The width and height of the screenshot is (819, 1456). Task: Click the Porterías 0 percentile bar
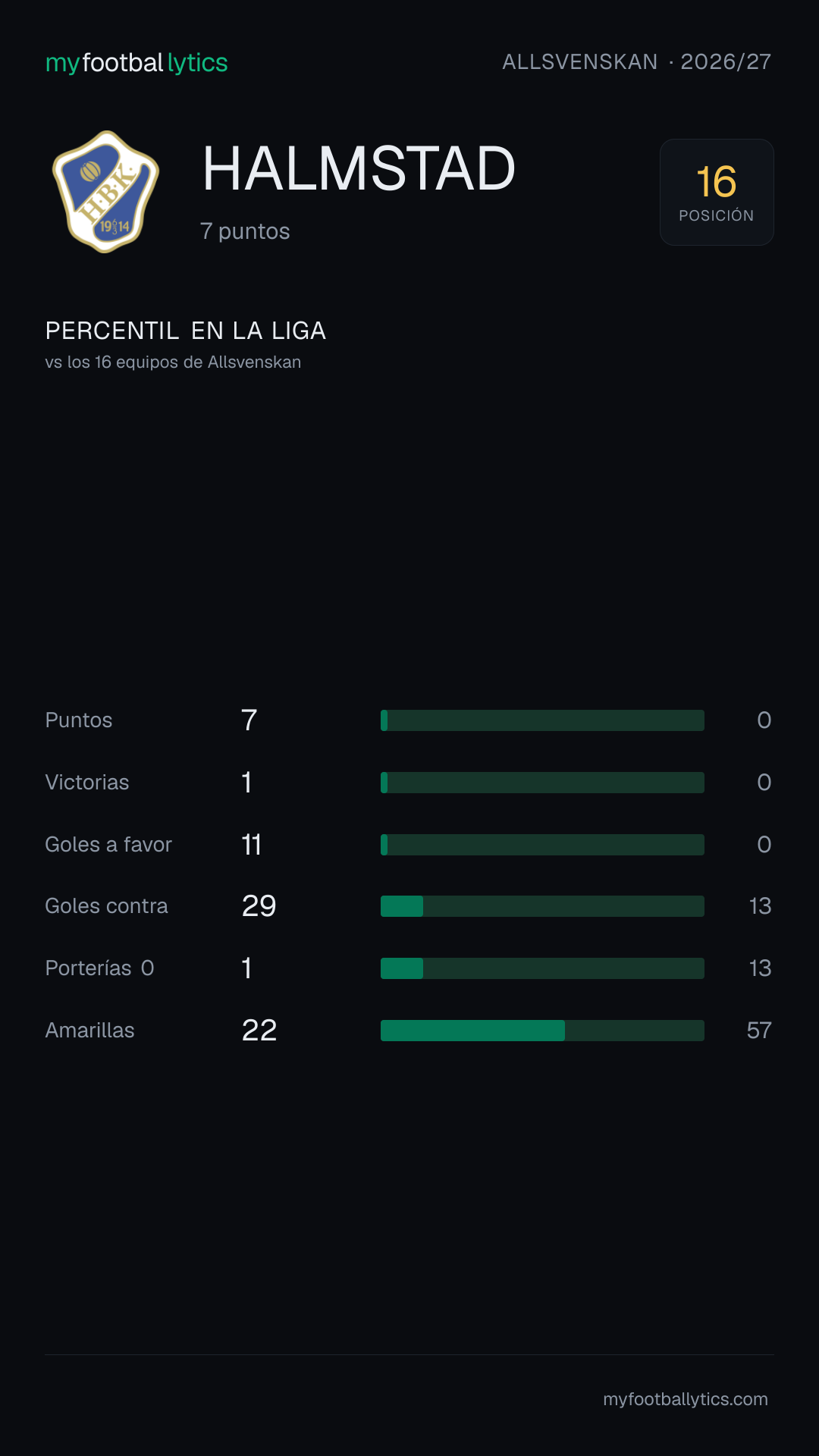[542, 968]
